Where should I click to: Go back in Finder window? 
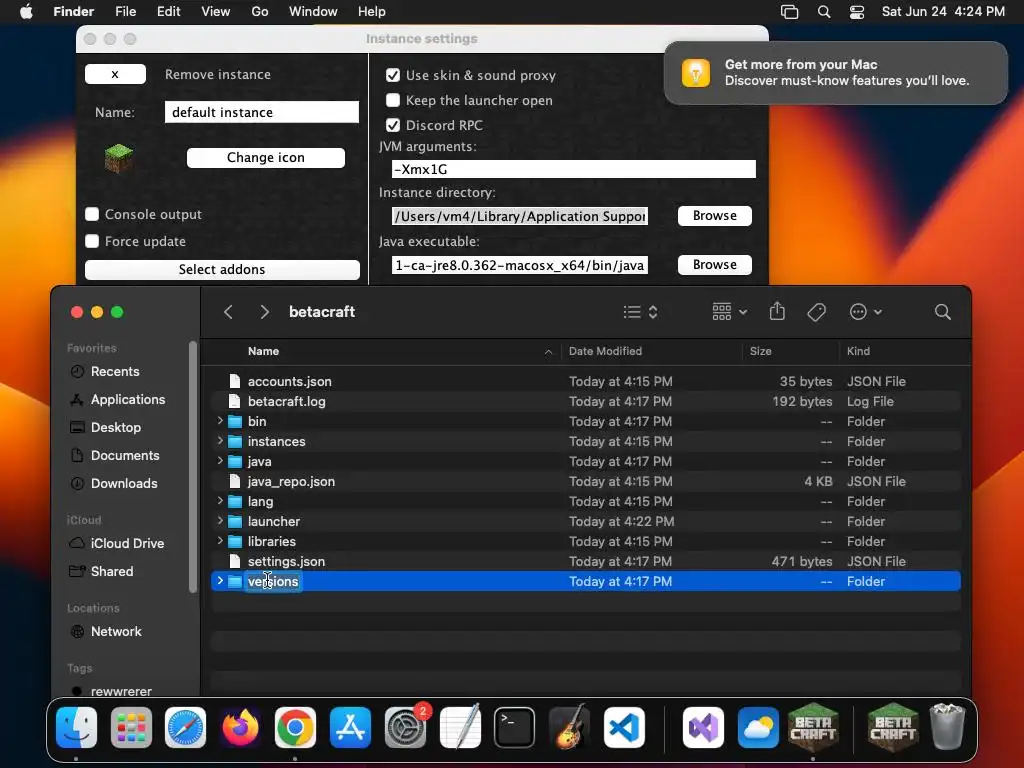229,312
